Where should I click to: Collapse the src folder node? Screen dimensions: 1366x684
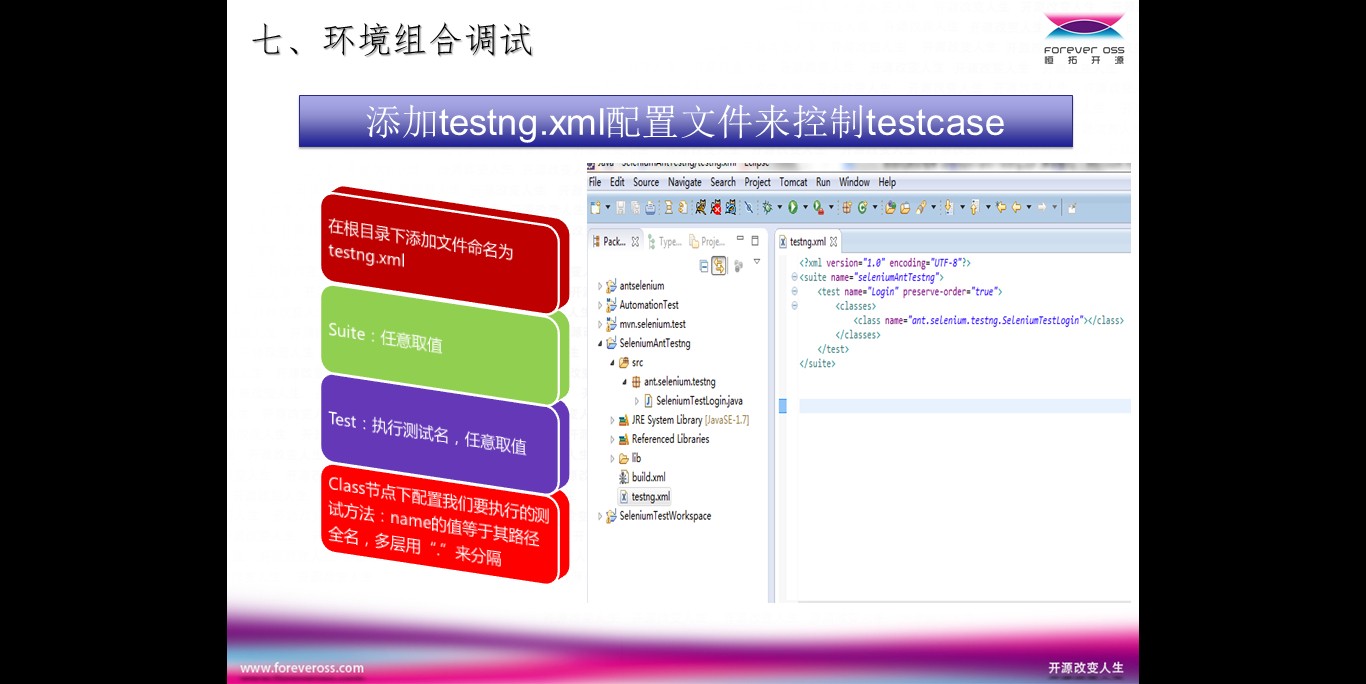click(612, 363)
